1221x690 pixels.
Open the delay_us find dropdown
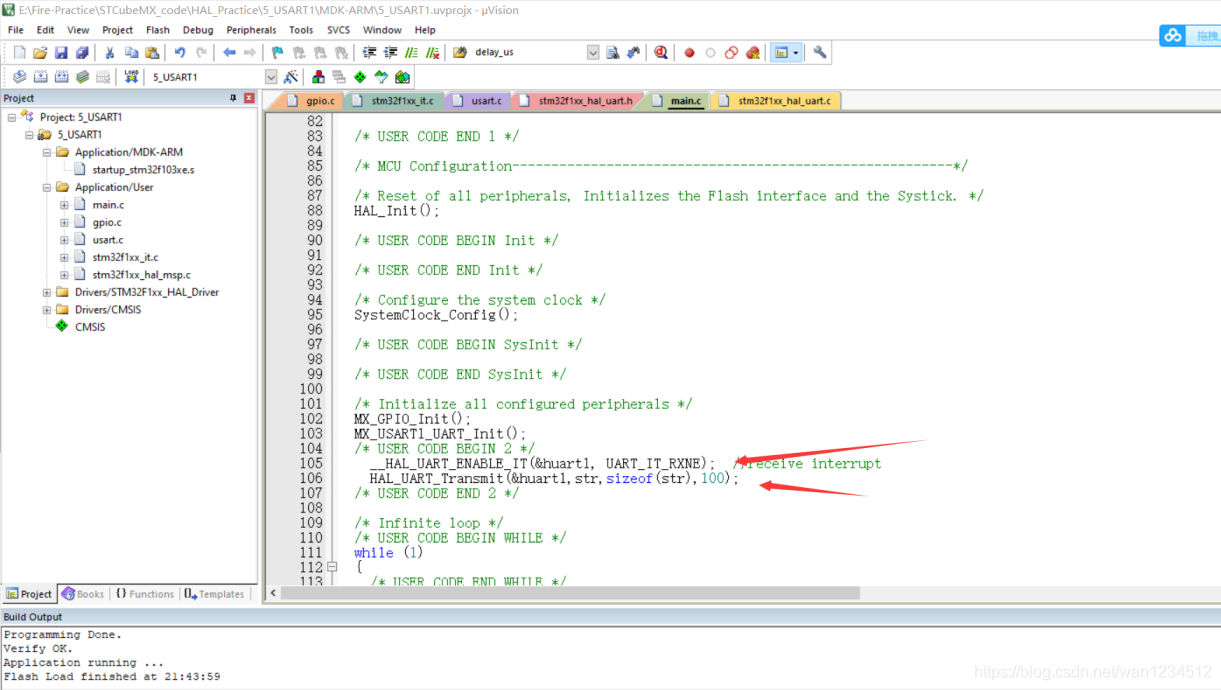click(x=593, y=53)
